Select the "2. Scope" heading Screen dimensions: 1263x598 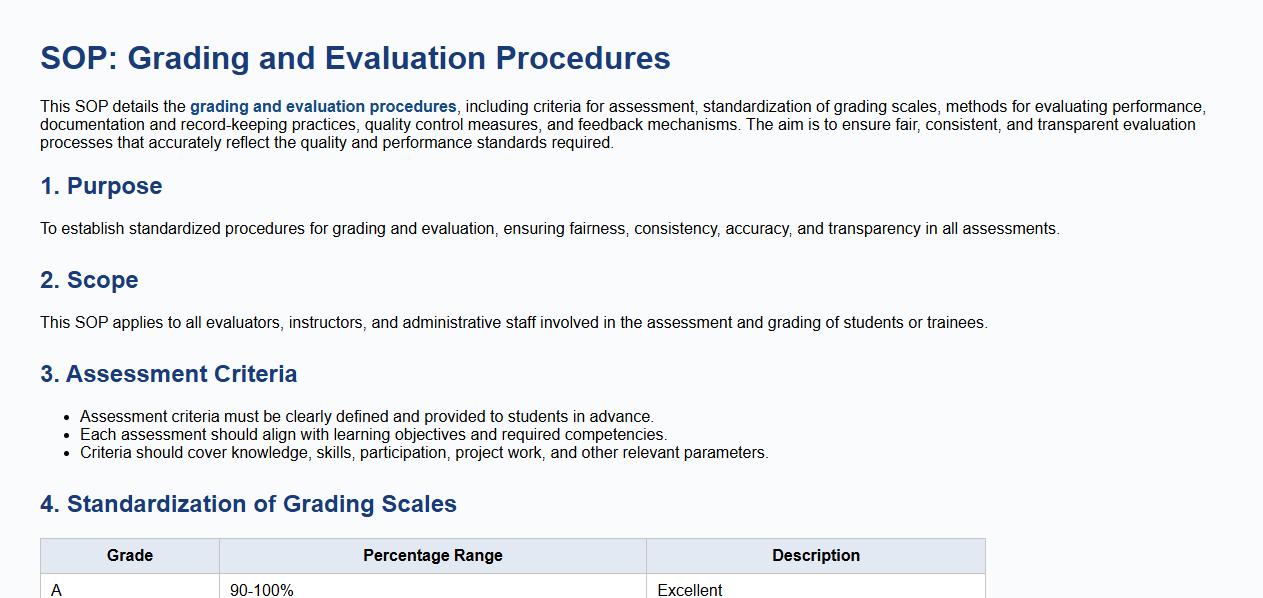89,280
